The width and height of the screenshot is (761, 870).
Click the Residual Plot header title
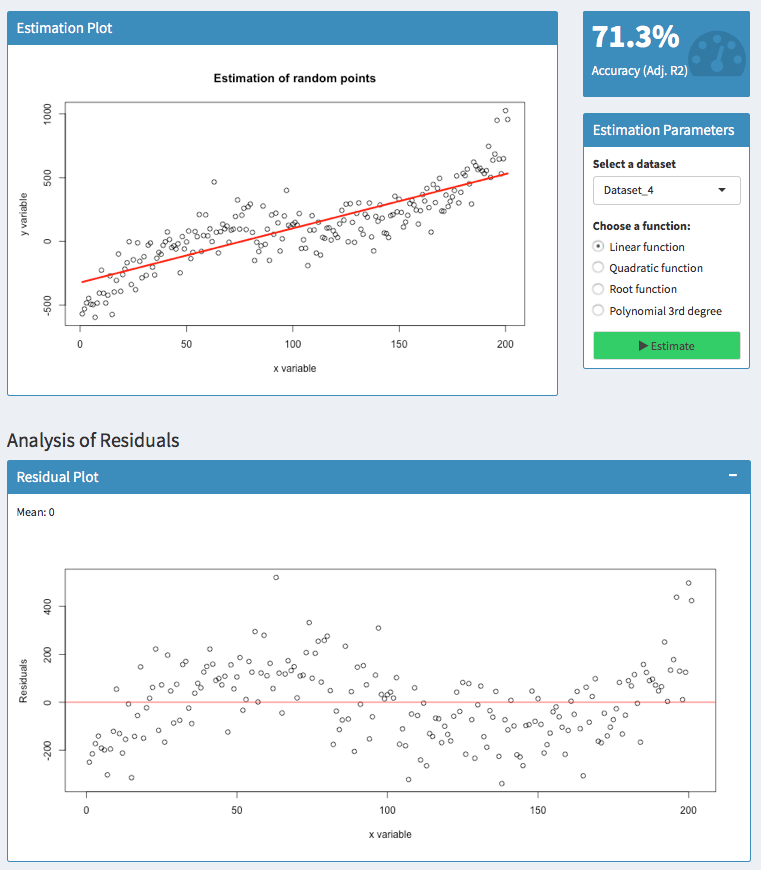57,477
